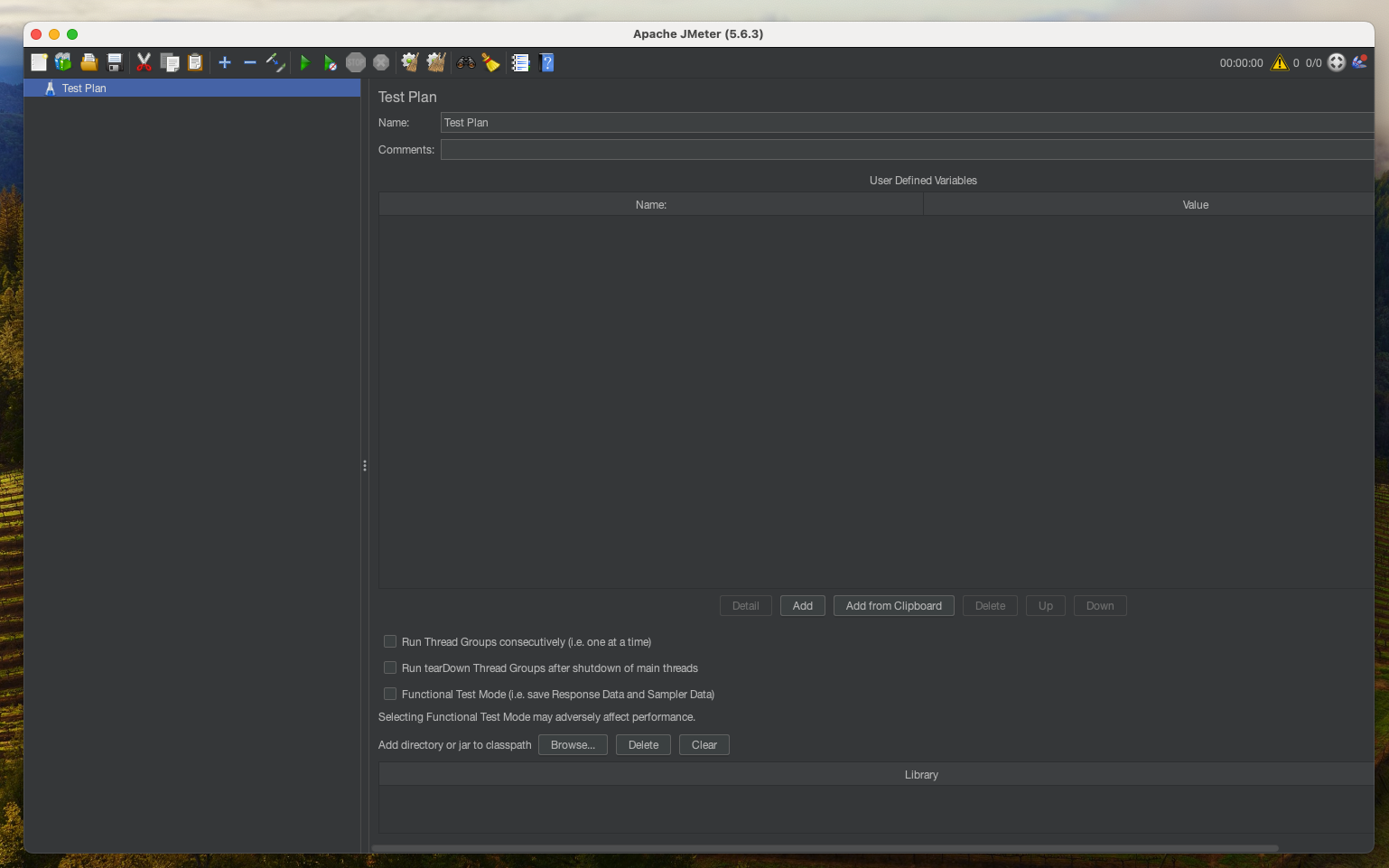The height and width of the screenshot is (868, 1389).
Task: Click the Paste clipboard icon
Action: [195, 62]
